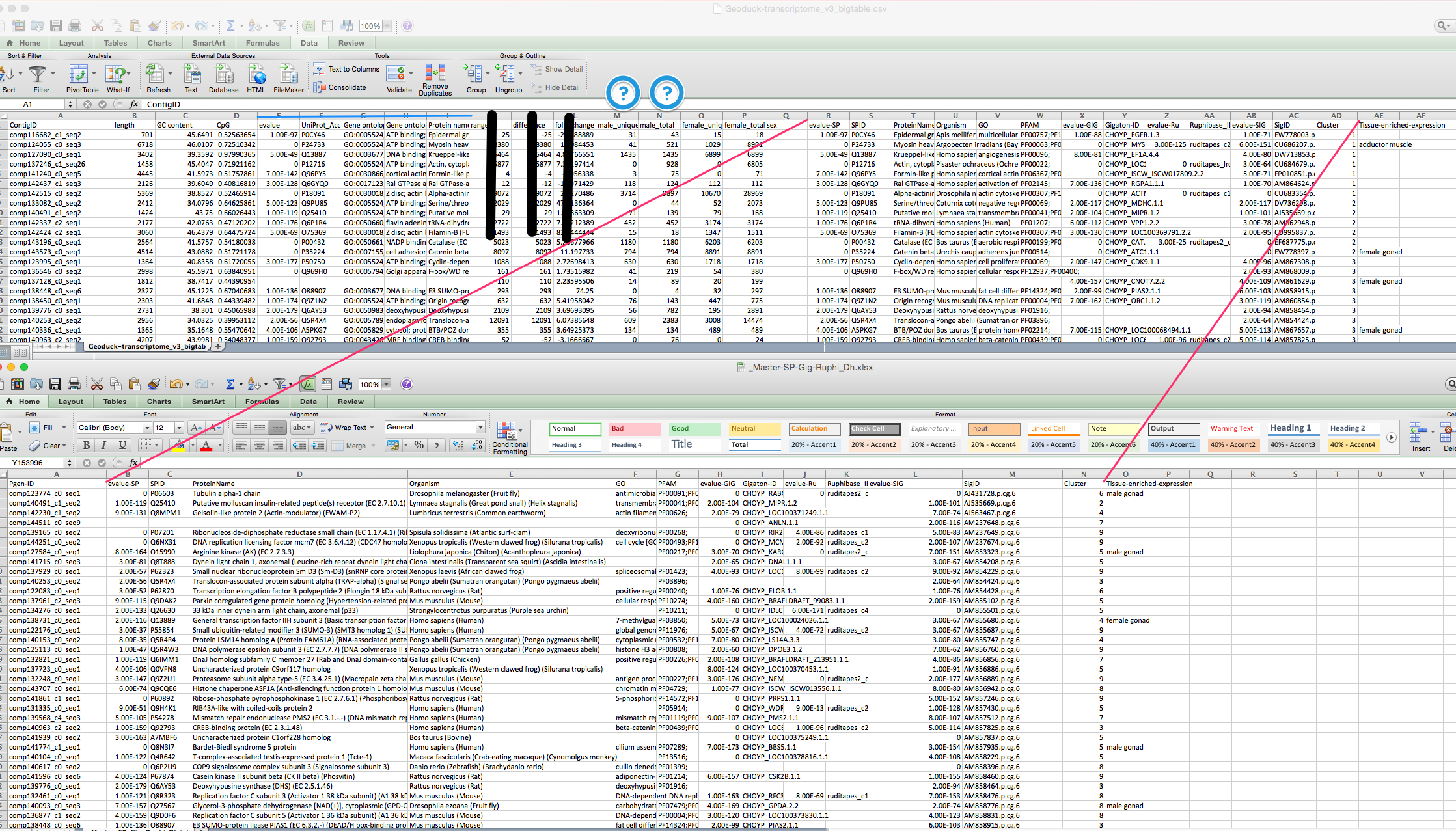Image resolution: width=1456 pixels, height=831 pixels.
Task: Toggle Bold formatting
Action: pos(86,445)
